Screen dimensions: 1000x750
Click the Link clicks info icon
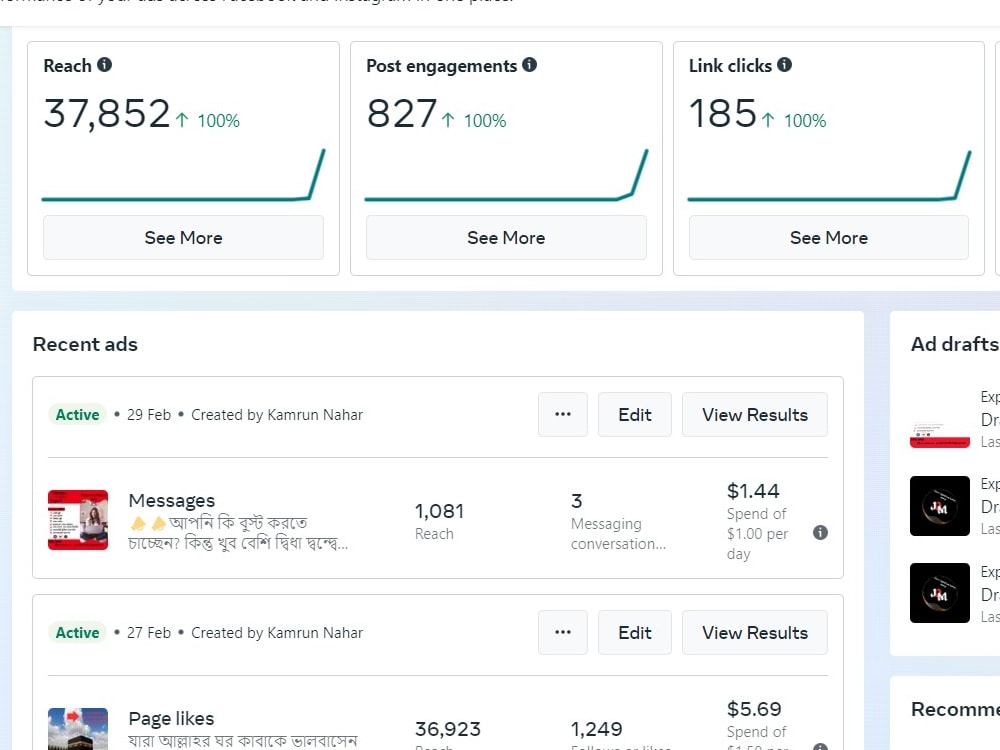[x=785, y=65]
